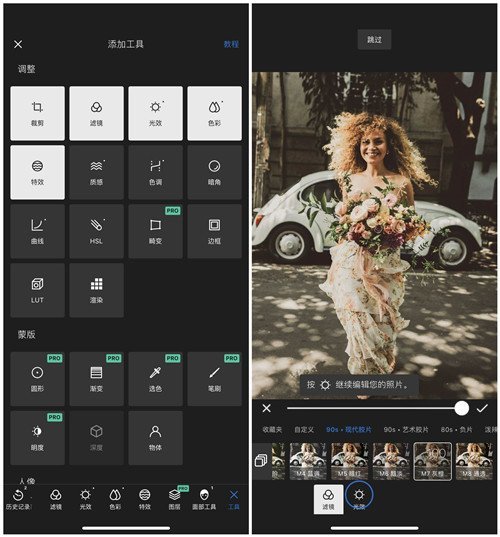Image resolution: width=500 pixels, height=537 pixels.
Task: Choose the 物体 object mask tool
Action: click(155, 438)
